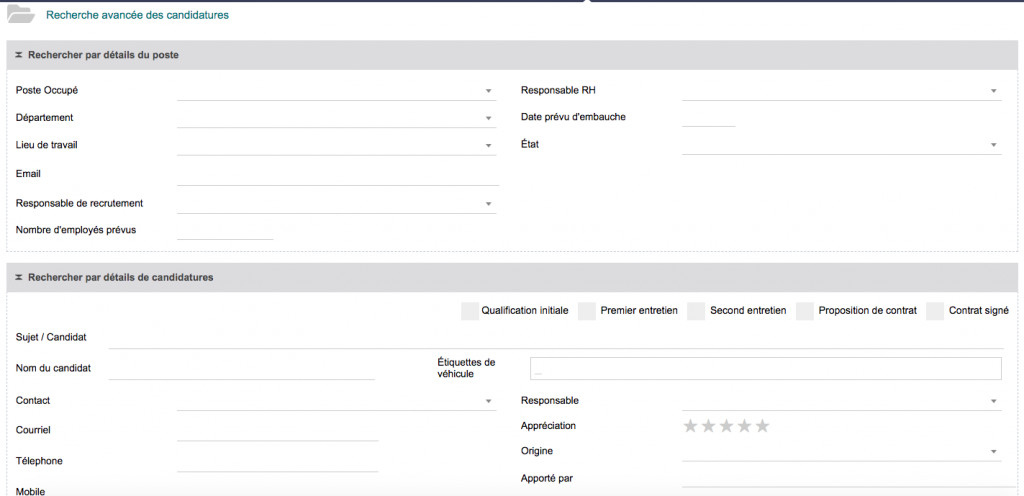Check the 'Qualification initiale' checkbox

[x=469, y=311]
